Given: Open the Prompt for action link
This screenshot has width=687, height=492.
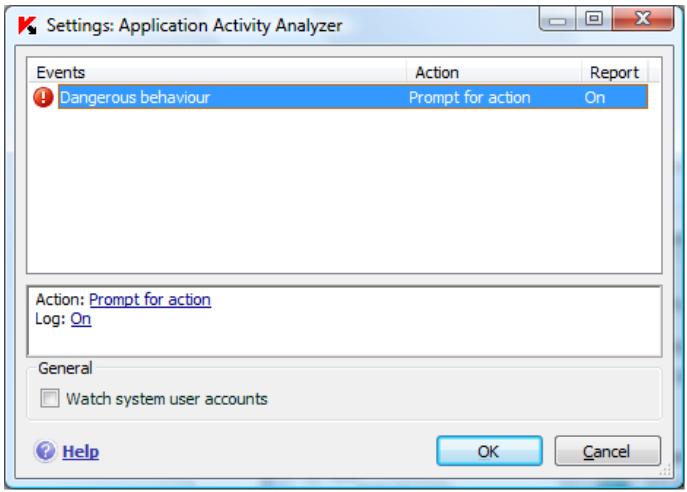Looking at the screenshot, I should click(x=150, y=300).
